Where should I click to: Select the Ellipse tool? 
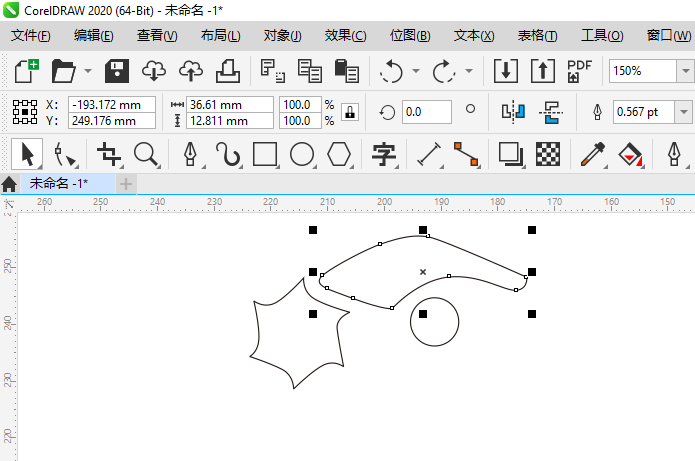click(x=302, y=154)
